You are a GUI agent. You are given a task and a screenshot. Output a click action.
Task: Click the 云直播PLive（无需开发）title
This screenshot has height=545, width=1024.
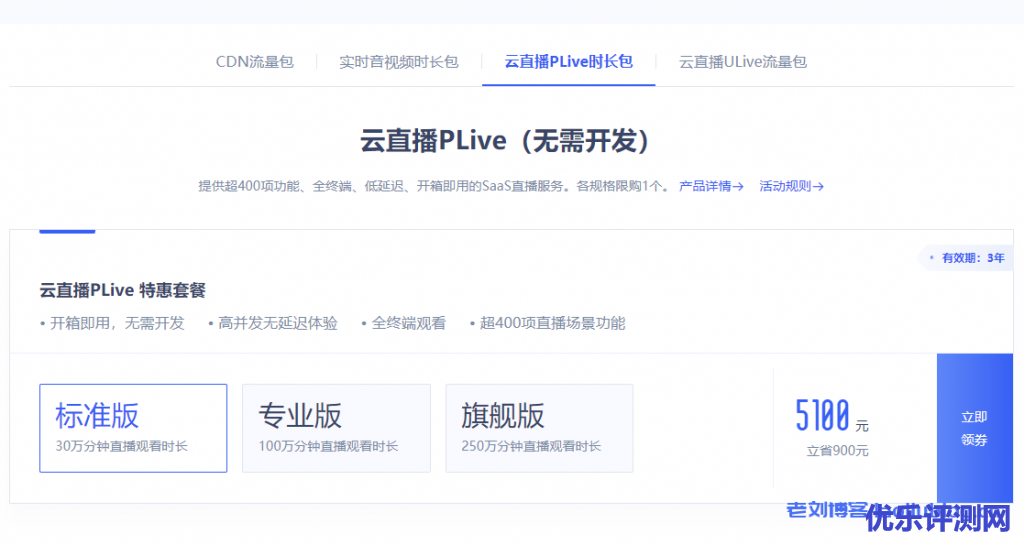pyautogui.click(x=505, y=141)
